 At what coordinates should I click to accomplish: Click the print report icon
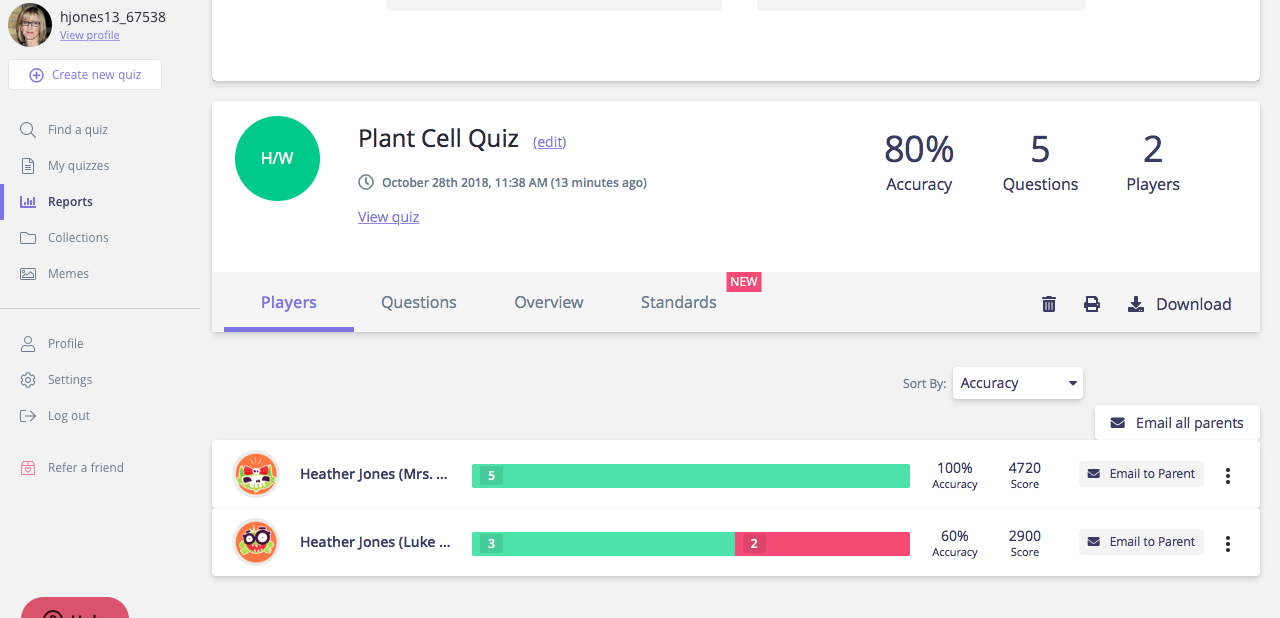pyautogui.click(x=1092, y=304)
